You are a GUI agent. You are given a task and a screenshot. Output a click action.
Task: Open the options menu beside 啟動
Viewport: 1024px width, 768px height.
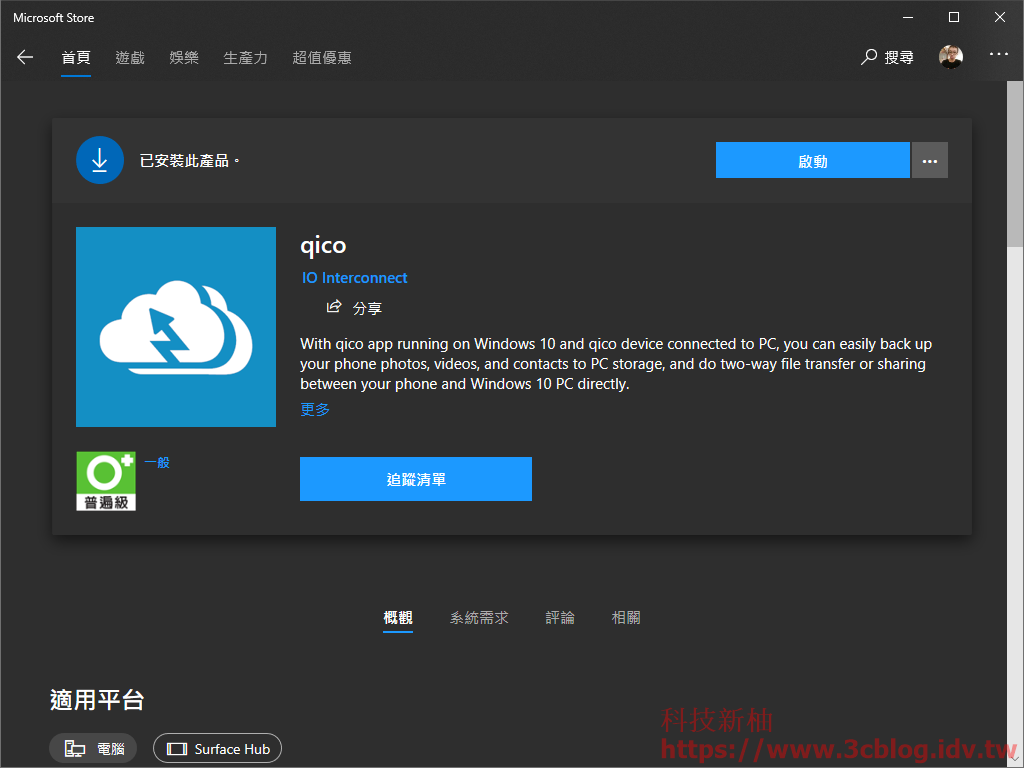[929, 160]
